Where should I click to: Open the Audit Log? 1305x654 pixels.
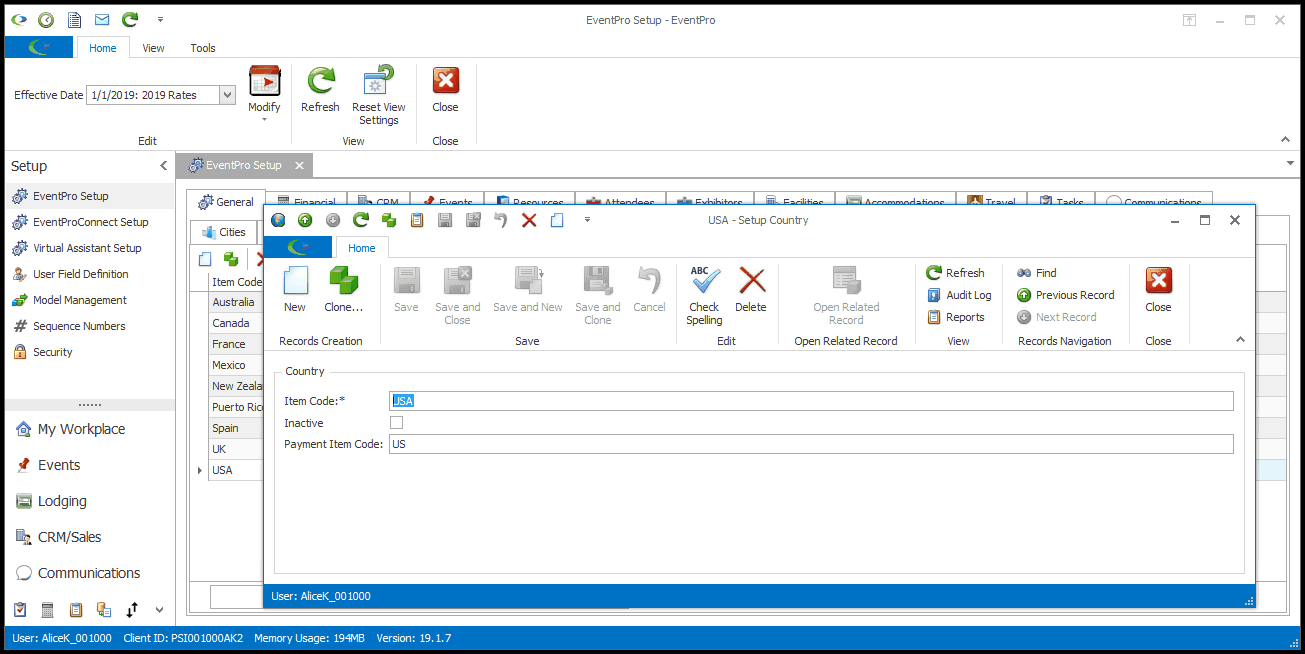pyautogui.click(x=959, y=295)
